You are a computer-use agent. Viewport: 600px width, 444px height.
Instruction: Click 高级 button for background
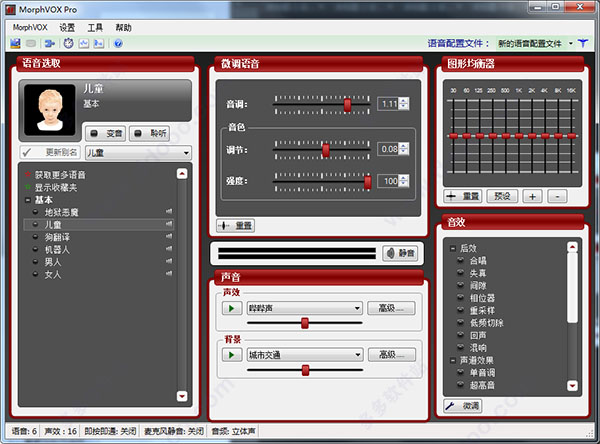[x=392, y=355]
